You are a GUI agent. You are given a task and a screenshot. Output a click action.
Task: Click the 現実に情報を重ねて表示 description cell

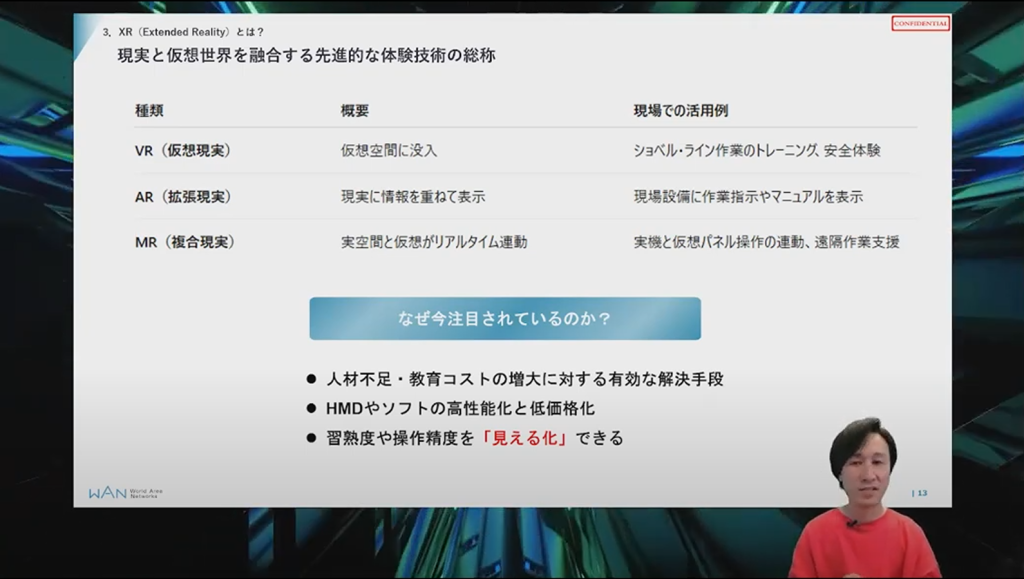click(x=413, y=197)
